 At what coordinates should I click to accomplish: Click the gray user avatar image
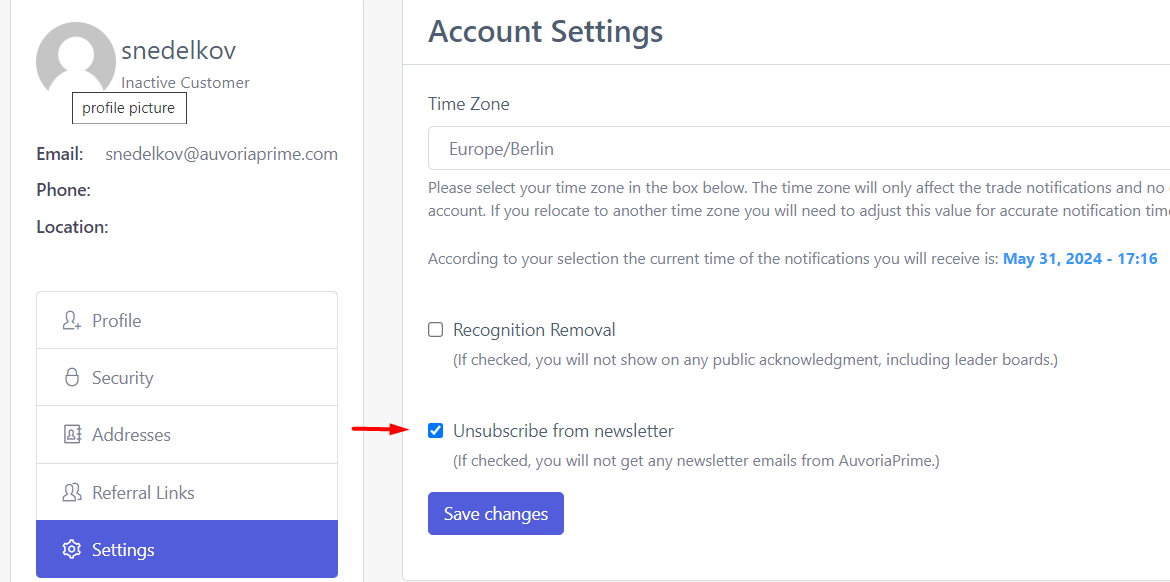[76, 60]
